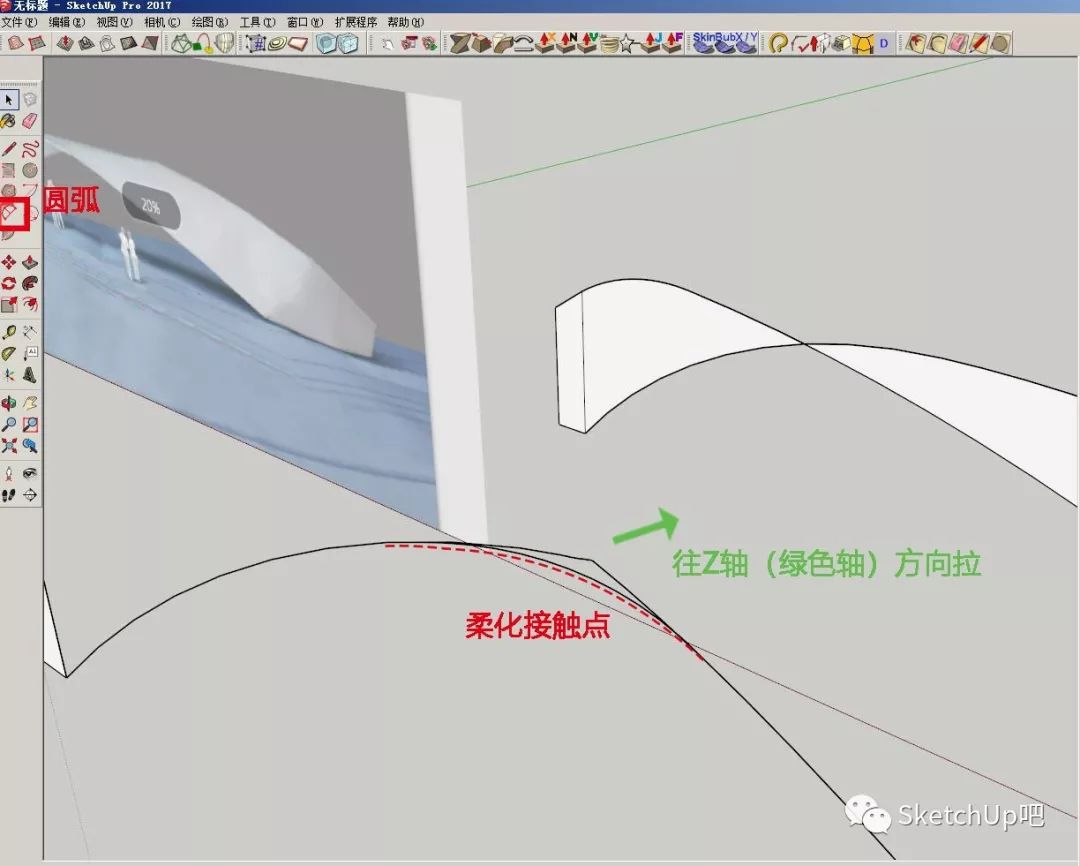Select the Push/Pull tool
Image resolution: width=1080 pixels, height=866 pixels.
tap(30, 262)
